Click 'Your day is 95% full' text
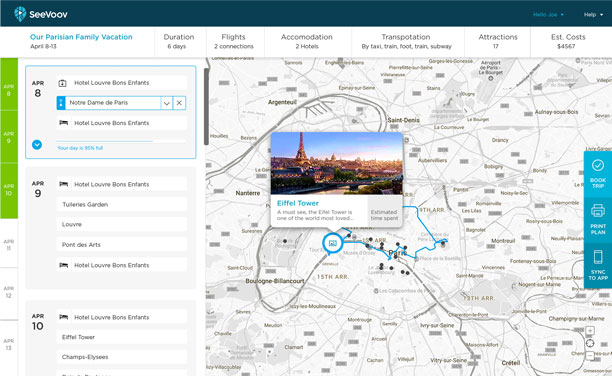Screen dimensions: 612x376 click(80, 148)
